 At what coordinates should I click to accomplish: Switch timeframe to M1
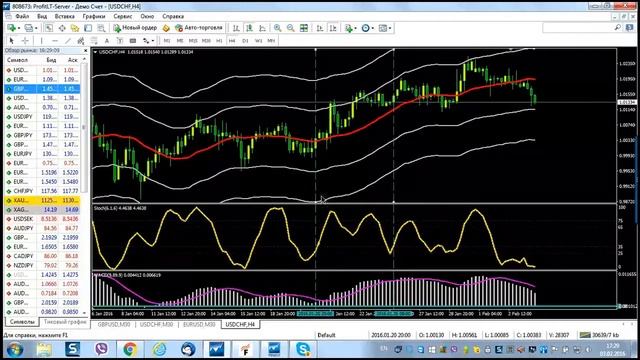tap(167, 41)
